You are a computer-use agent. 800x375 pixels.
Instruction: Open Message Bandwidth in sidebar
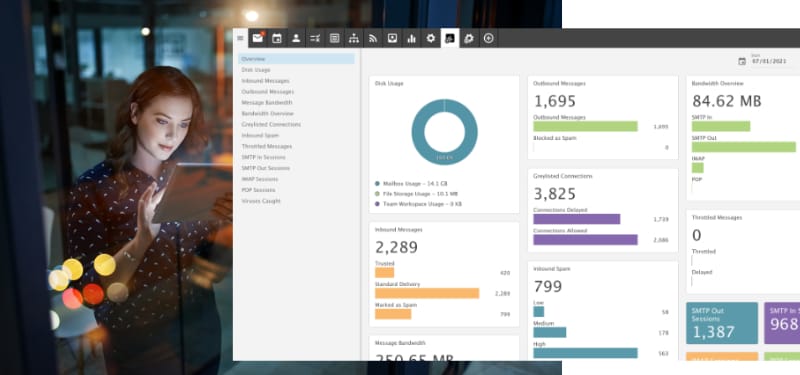pyautogui.click(x=296, y=103)
